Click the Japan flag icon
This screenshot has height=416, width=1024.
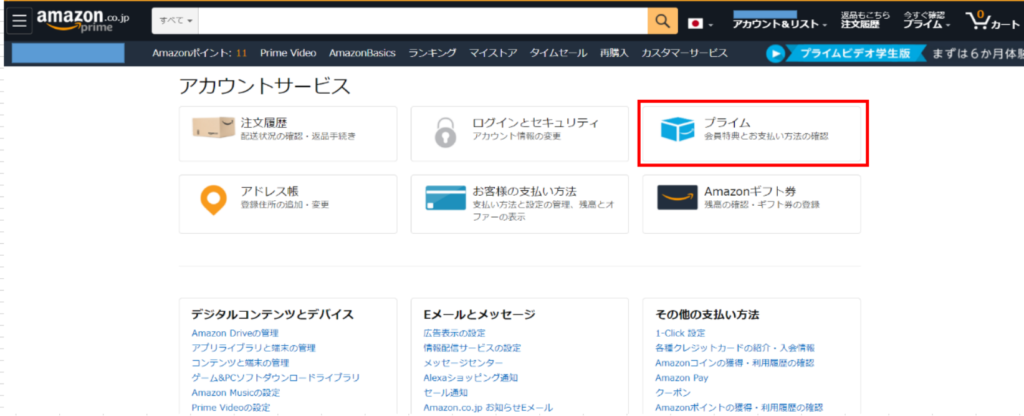[696, 24]
